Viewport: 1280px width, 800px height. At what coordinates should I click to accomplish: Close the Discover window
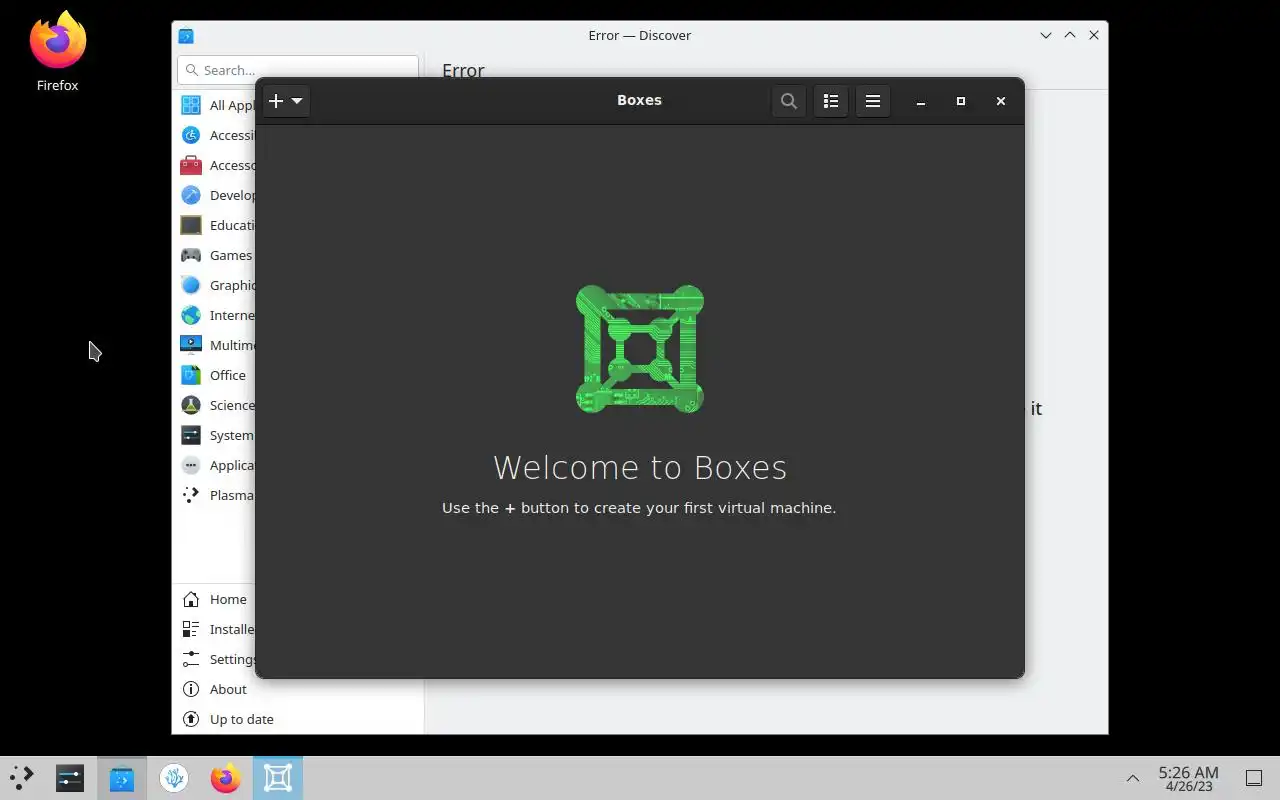(x=1094, y=35)
